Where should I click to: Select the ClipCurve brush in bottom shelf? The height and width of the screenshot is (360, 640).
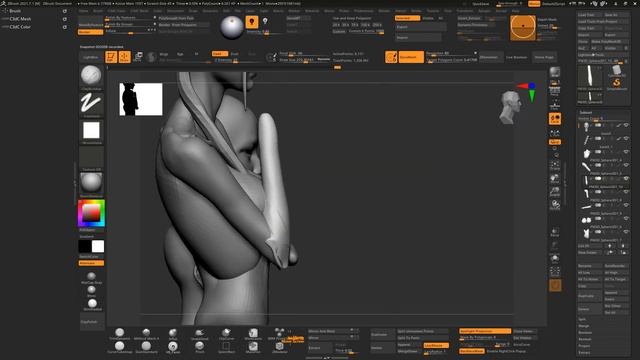[x=226, y=334]
